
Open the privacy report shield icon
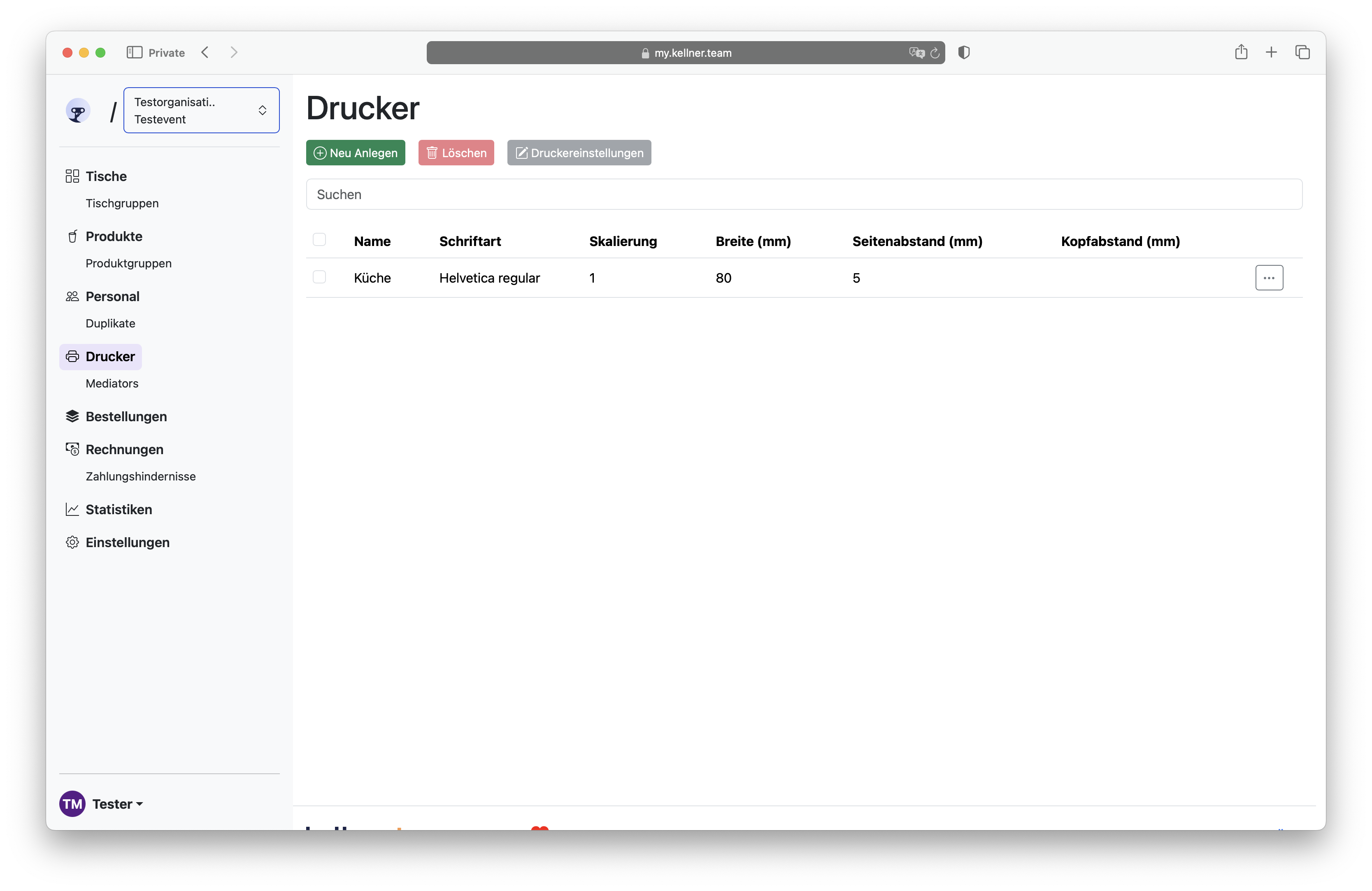tap(964, 52)
